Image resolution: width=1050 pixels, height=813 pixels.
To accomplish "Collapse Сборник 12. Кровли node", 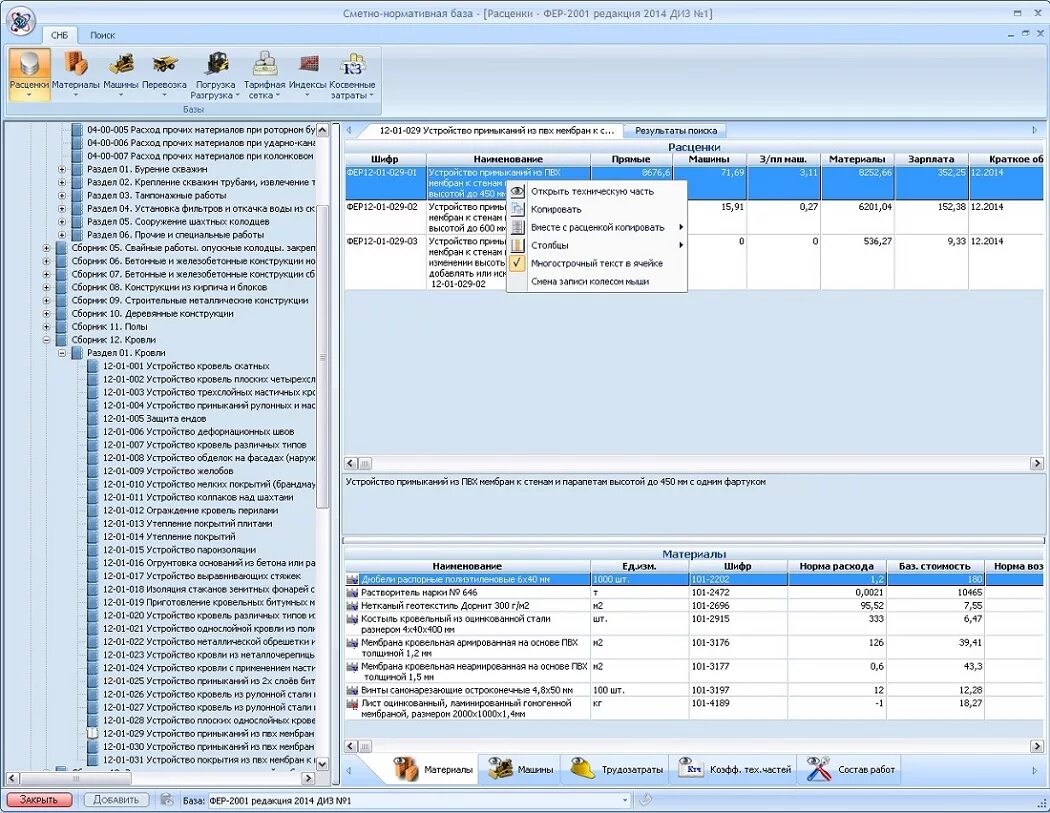I will (46, 340).
